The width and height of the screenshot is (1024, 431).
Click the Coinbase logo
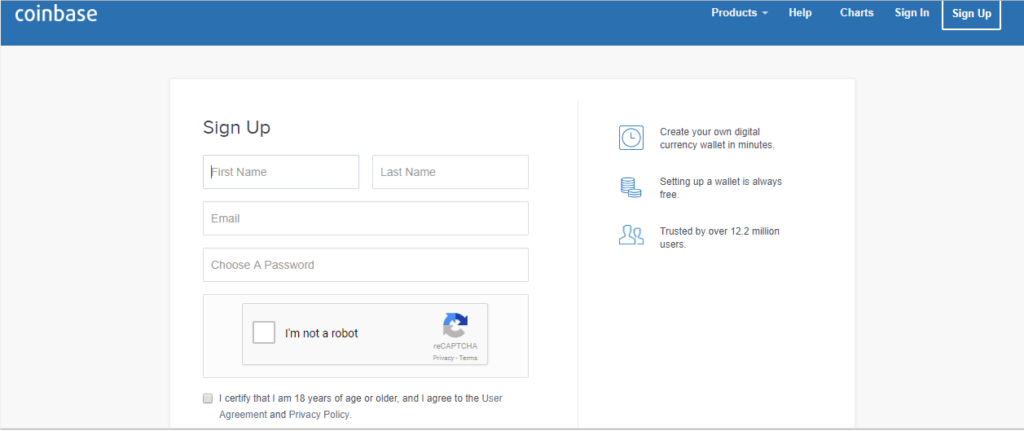coord(56,14)
